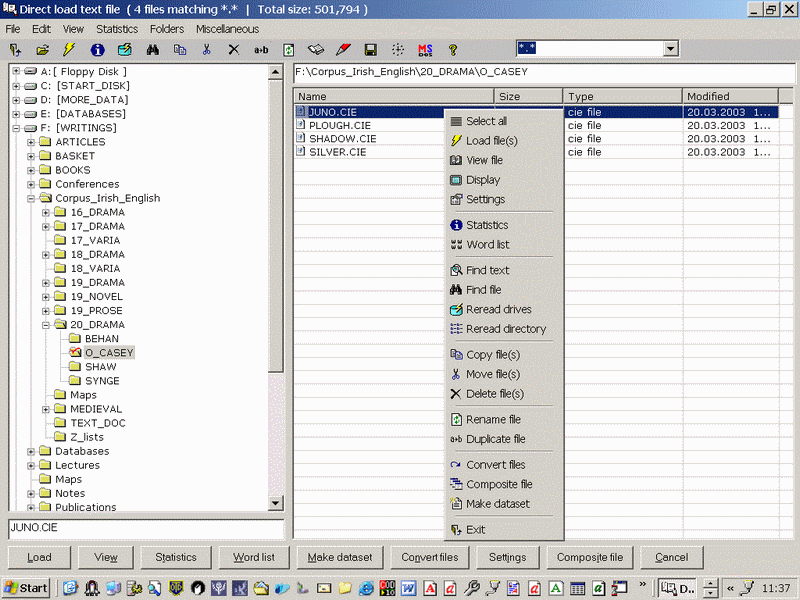The width and height of the screenshot is (800, 600).
Task: Select the SYNGE folder in the tree
Action: click(x=102, y=381)
